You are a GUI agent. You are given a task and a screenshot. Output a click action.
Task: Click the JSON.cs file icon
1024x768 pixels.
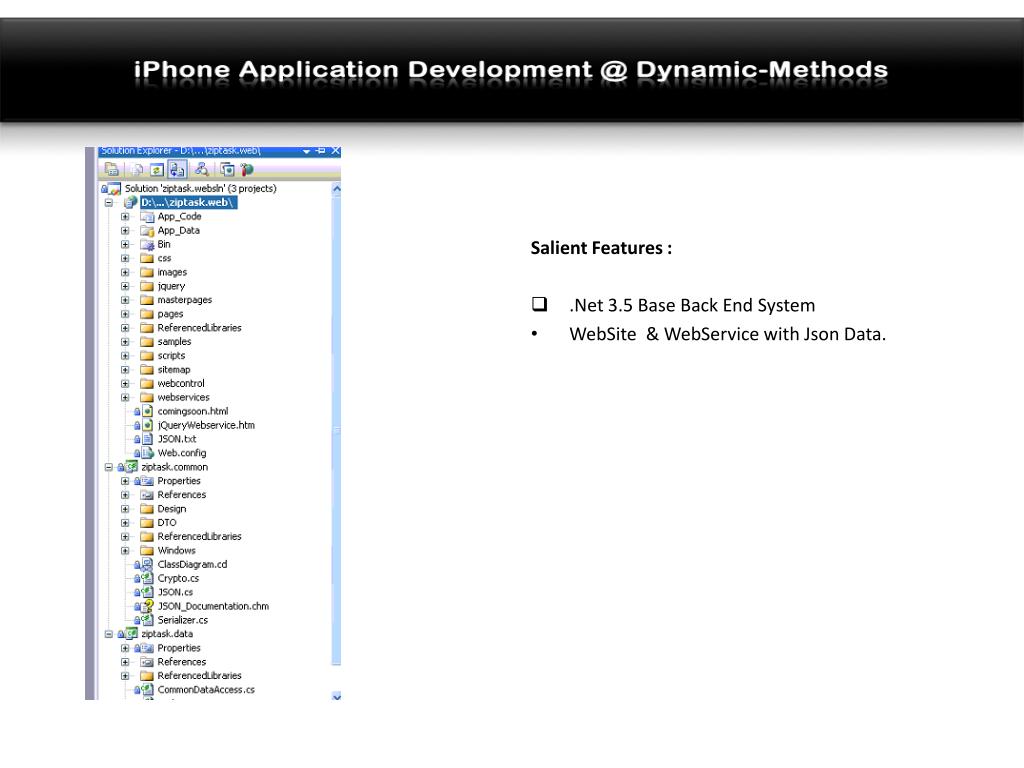[148, 592]
